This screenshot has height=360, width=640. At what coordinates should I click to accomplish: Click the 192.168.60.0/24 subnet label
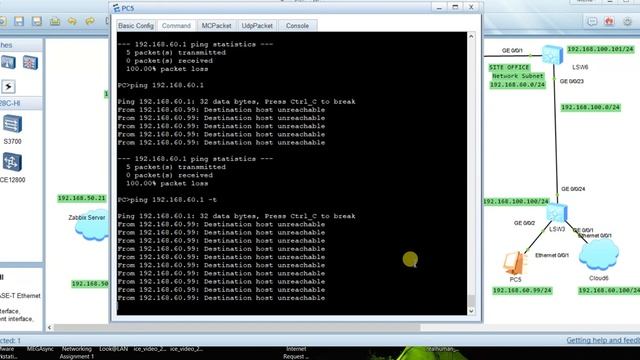pos(517,85)
